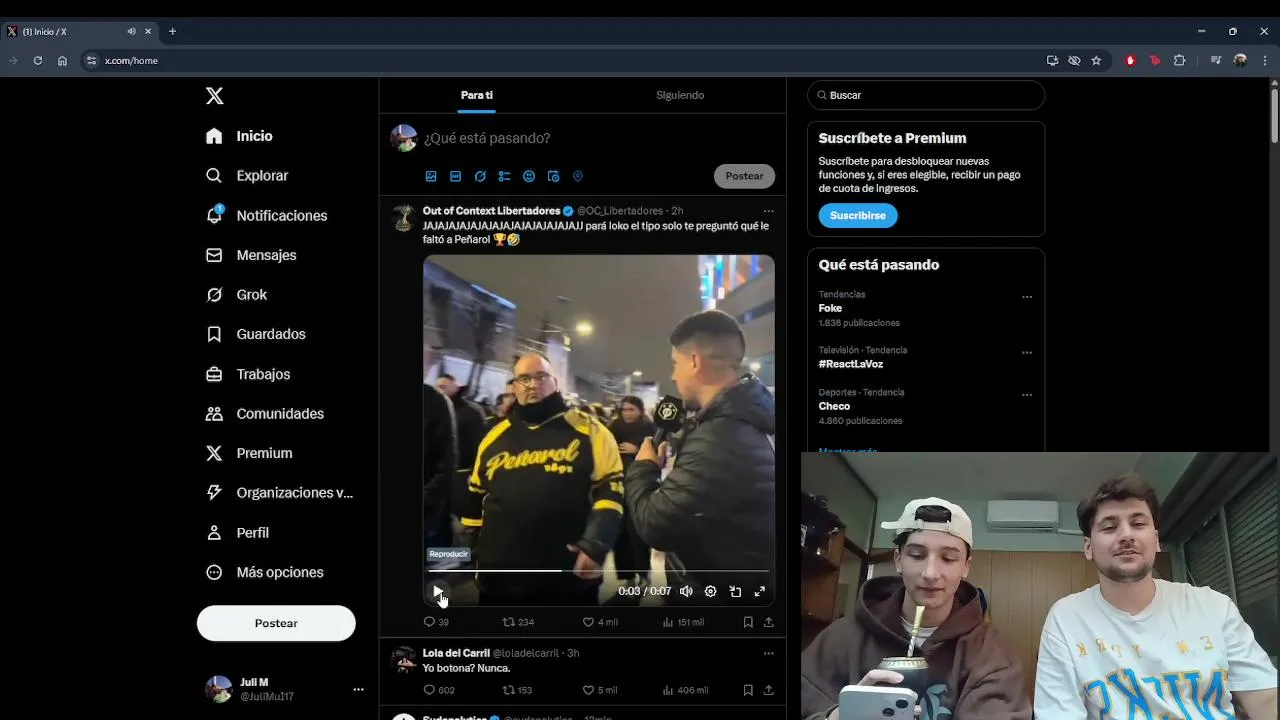Open Trabajos in the sidebar
Image resolution: width=1280 pixels, height=720 pixels.
click(248, 374)
